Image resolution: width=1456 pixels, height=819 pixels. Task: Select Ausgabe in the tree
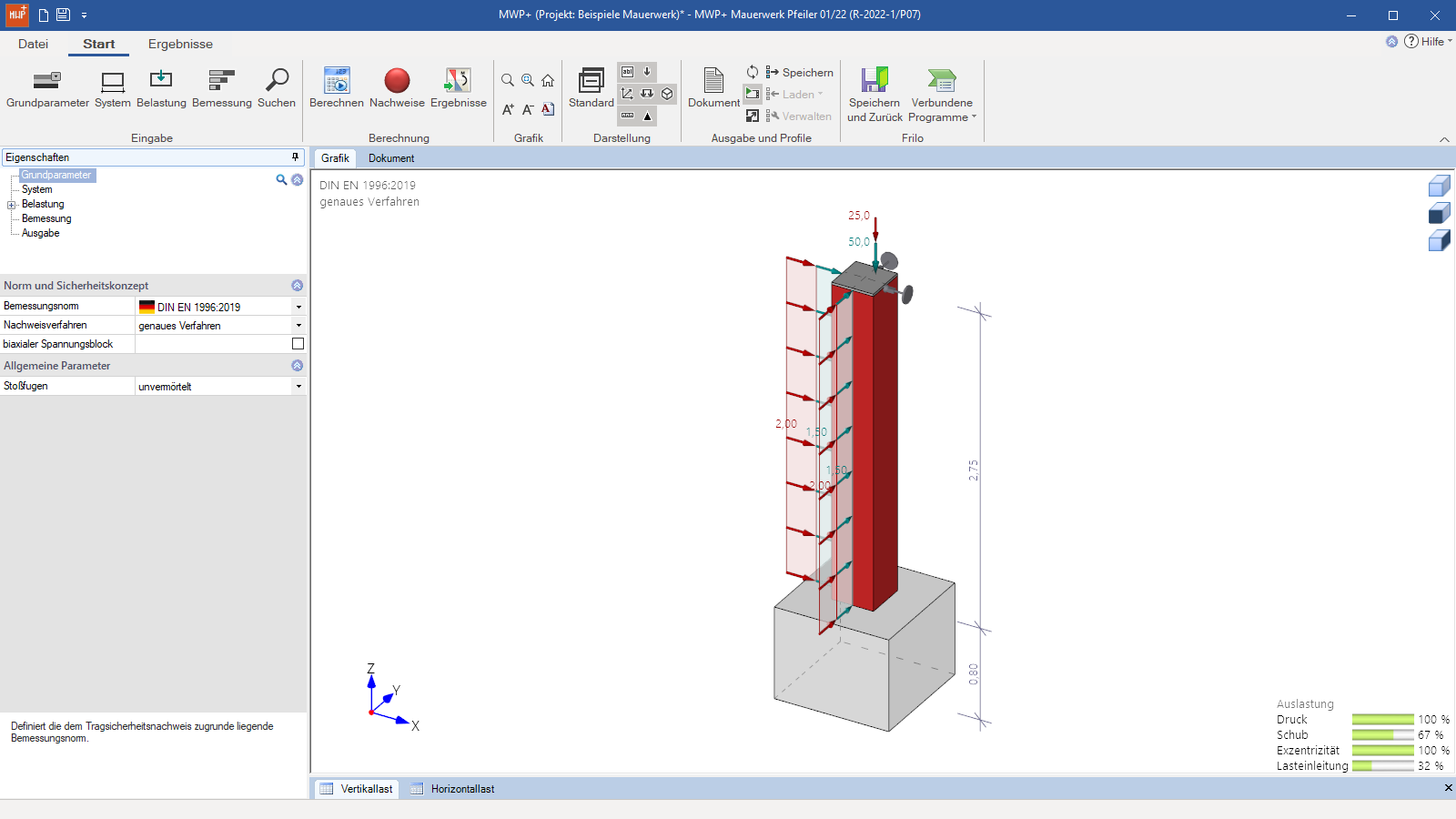(41, 233)
